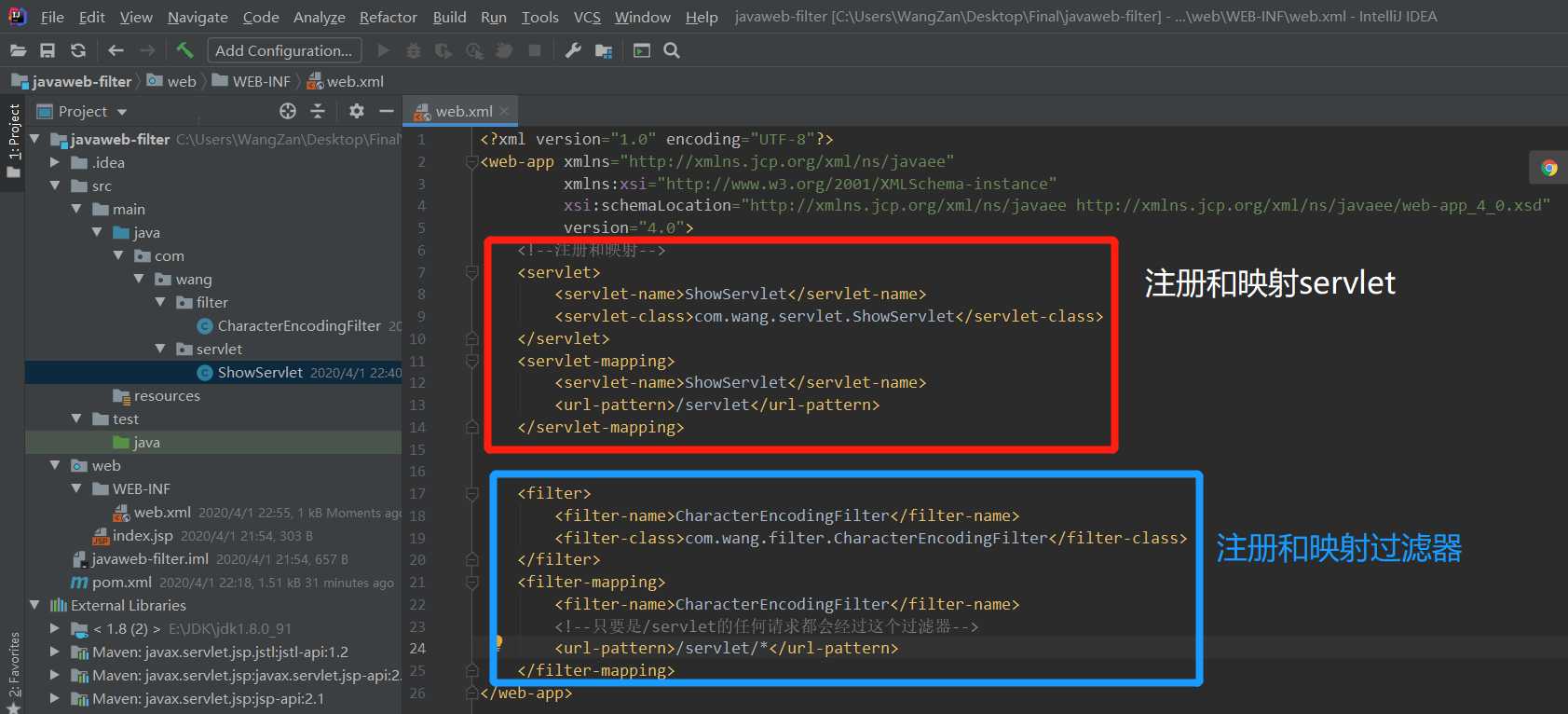The height and width of the screenshot is (714, 1568).
Task: Click the url-pattern text on line 24
Action: click(x=727, y=648)
